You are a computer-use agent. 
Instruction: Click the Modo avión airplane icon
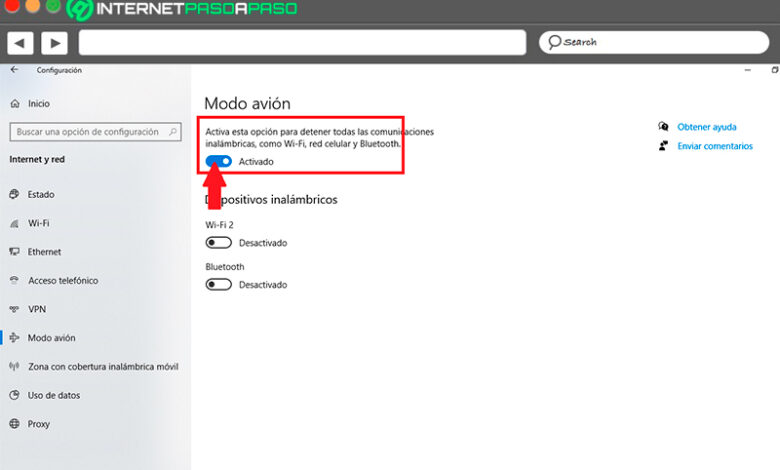click(14, 338)
